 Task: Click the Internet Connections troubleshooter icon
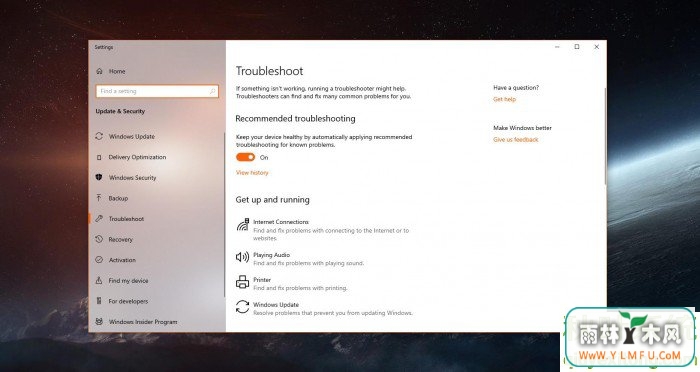(242, 225)
